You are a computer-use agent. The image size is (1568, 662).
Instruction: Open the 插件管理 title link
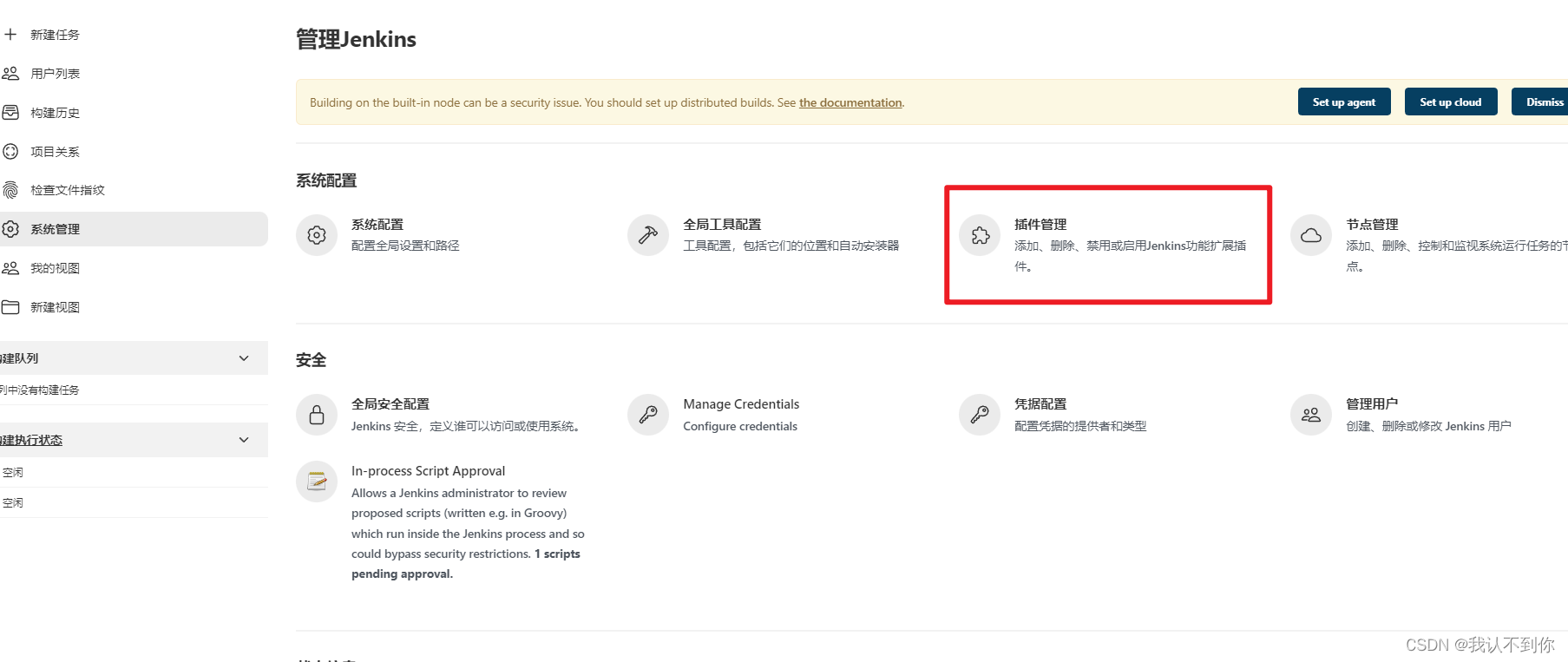(x=1040, y=225)
